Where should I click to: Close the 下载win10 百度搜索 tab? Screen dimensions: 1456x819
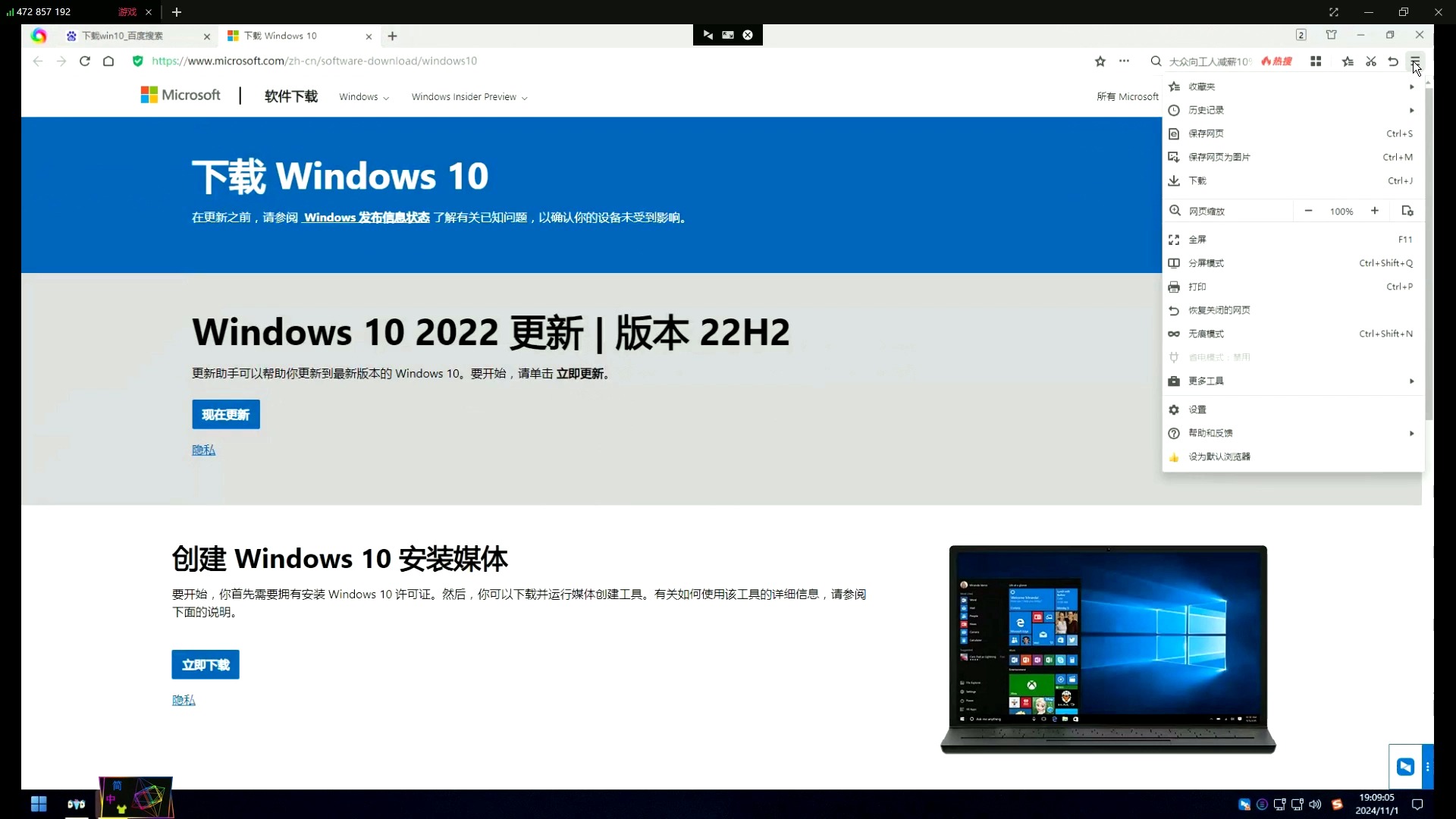click(207, 36)
